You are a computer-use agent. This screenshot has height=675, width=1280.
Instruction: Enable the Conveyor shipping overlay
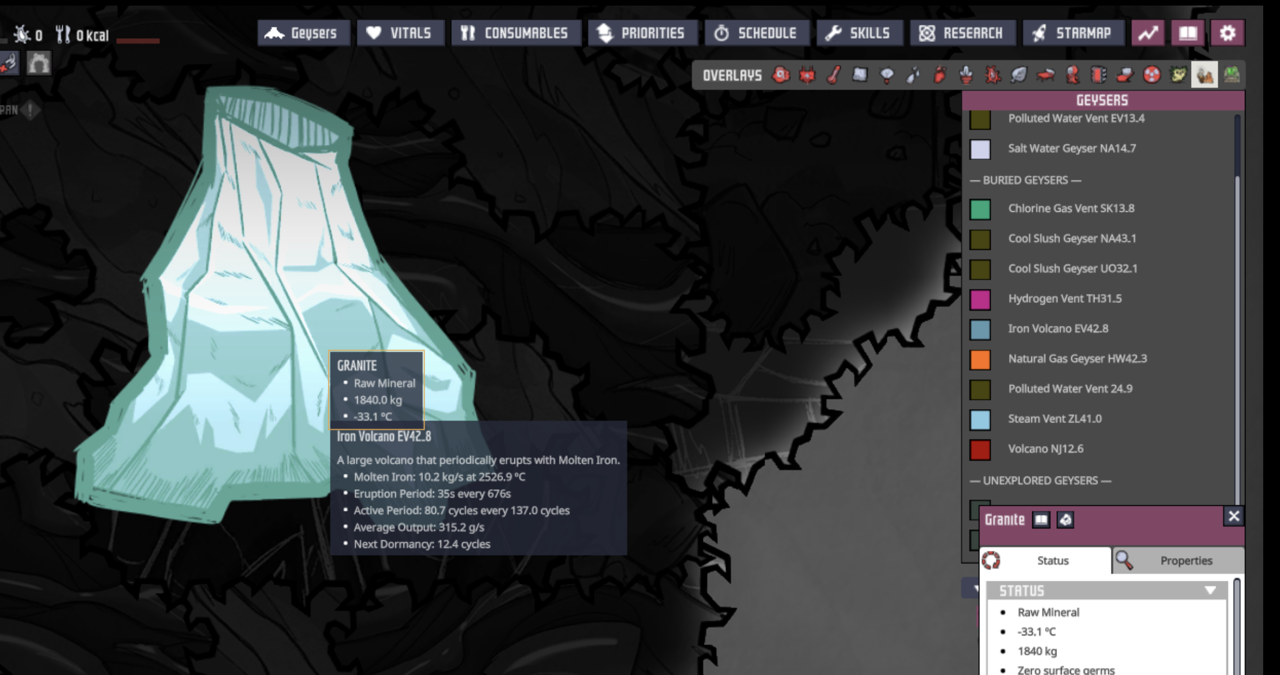pyautogui.click(x=1124, y=75)
